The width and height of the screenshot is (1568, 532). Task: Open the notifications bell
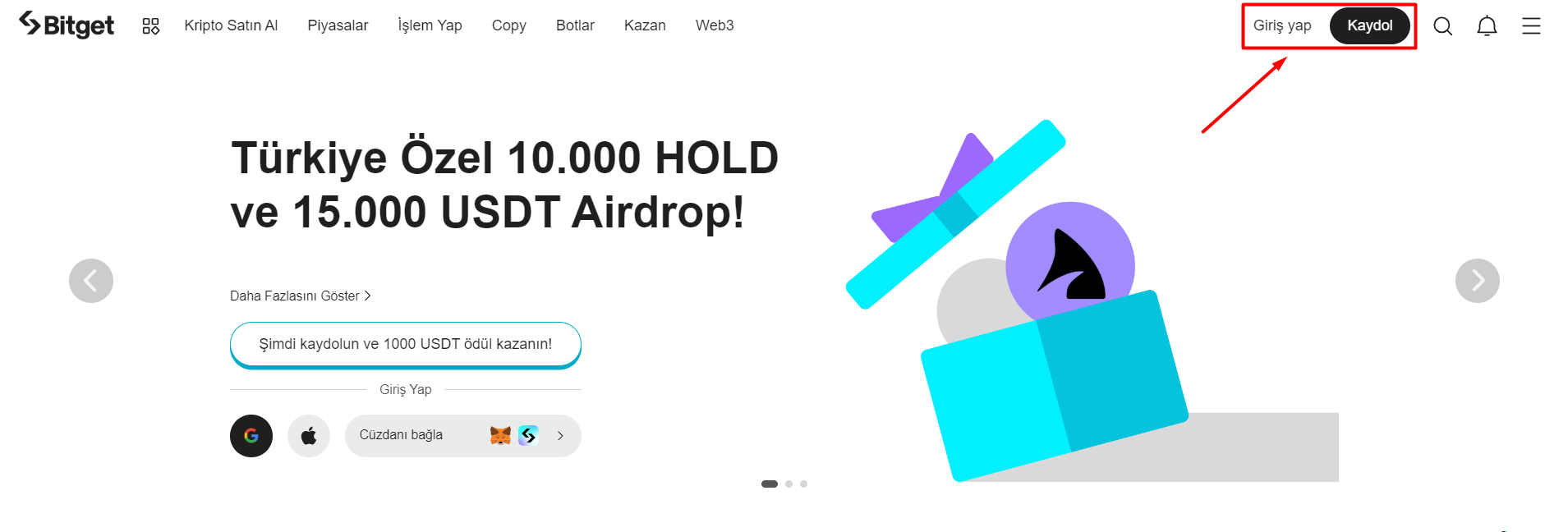[1487, 26]
